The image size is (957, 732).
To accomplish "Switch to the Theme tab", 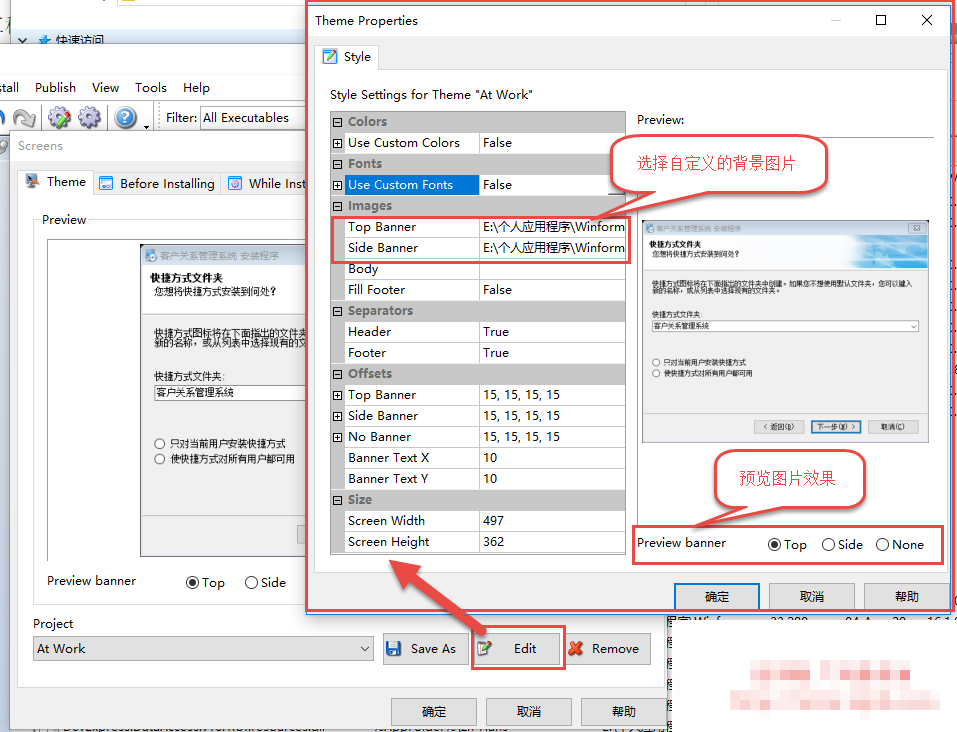I will [x=56, y=182].
